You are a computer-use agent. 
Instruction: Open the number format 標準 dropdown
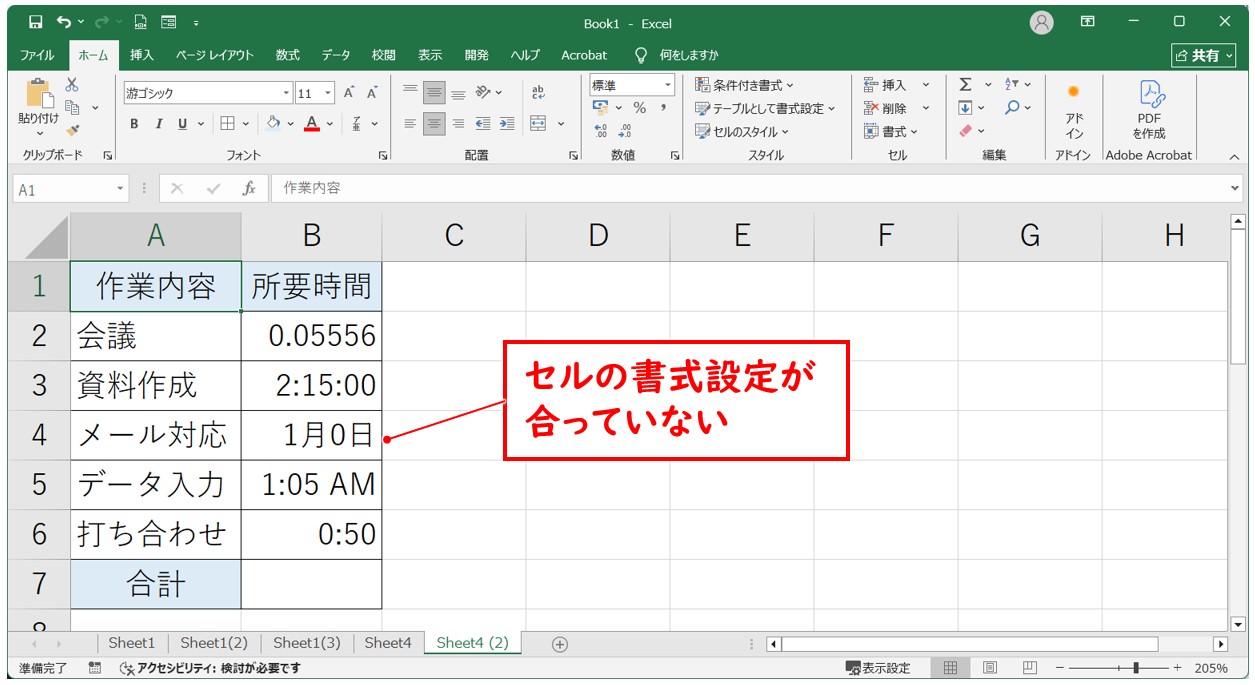[x=668, y=85]
